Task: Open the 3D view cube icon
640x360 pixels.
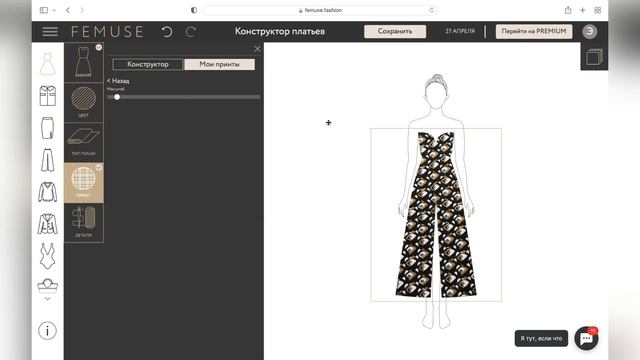Action: (594, 57)
